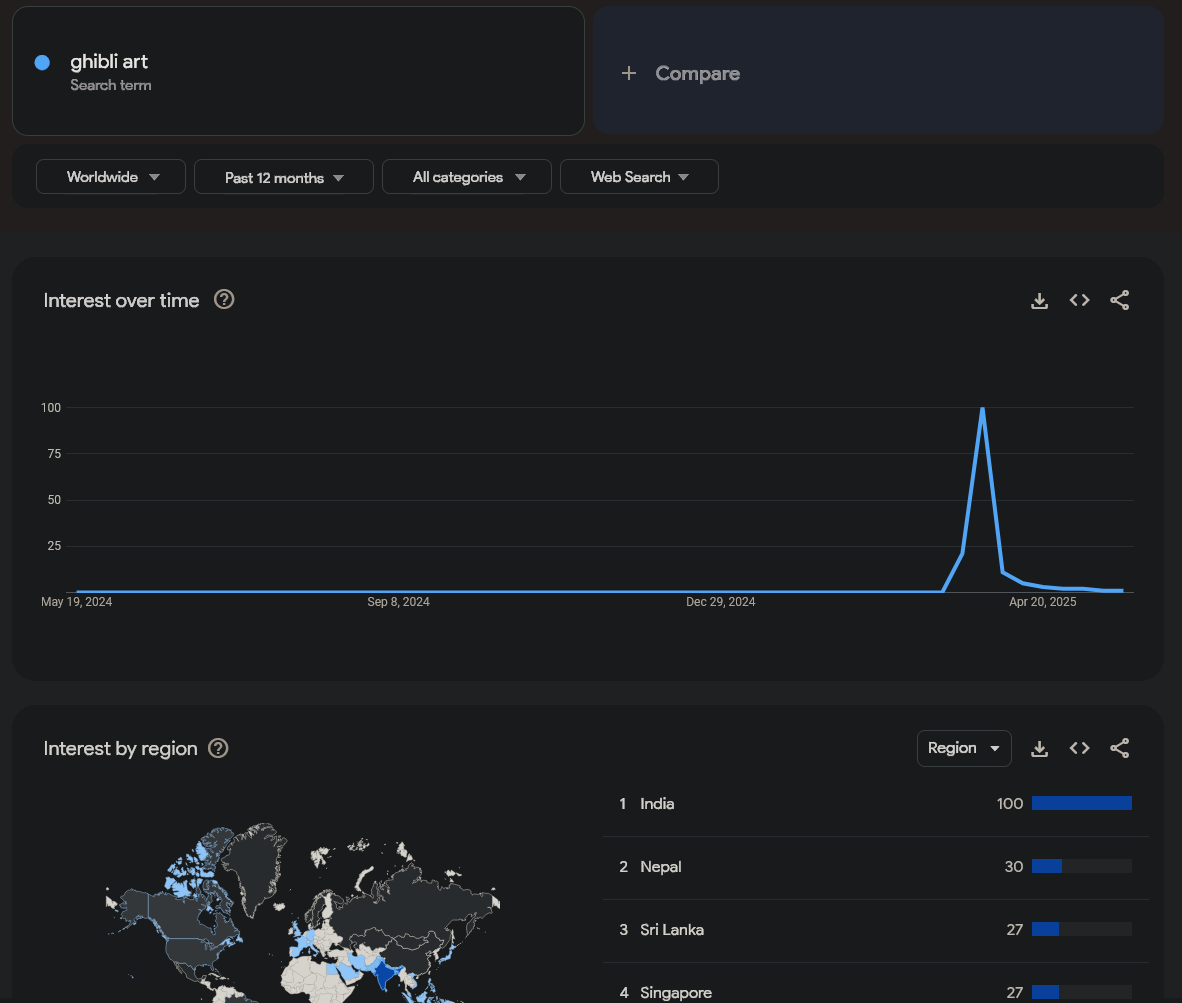Click the Apr 20, 2025 axis label

click(1043, 602)
